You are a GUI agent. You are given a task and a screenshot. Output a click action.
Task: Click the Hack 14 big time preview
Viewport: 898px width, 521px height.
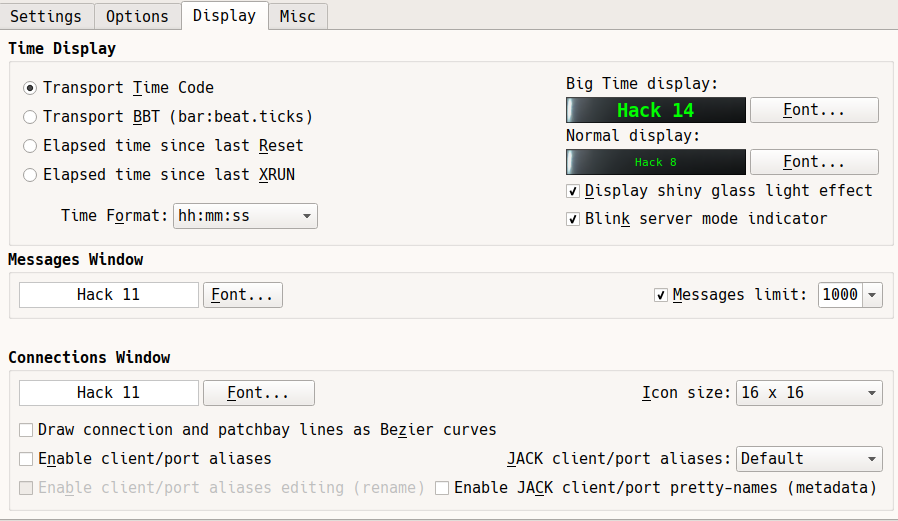(x=656, y=110)
